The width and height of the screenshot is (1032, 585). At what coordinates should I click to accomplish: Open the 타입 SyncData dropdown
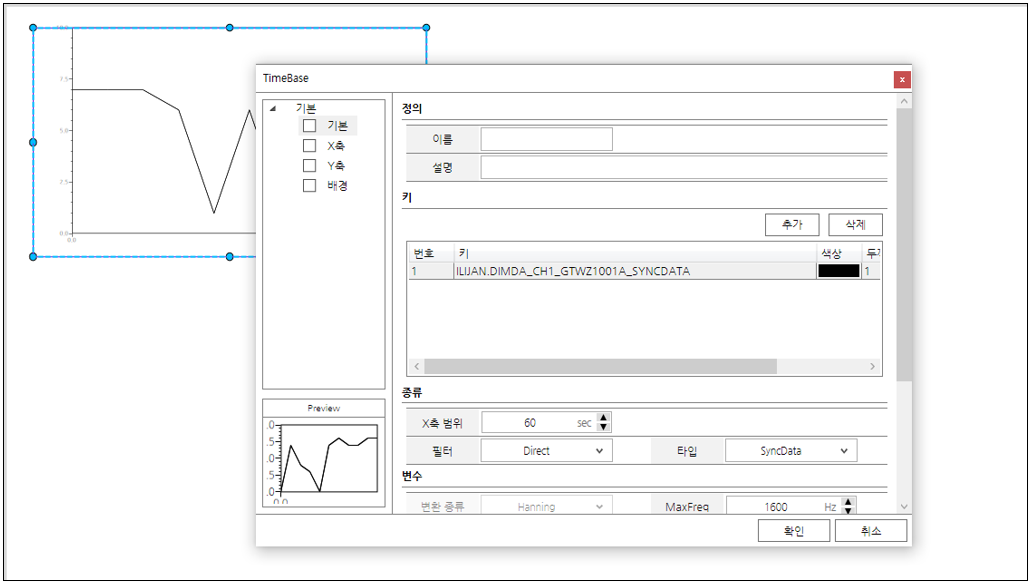[790, 451]
